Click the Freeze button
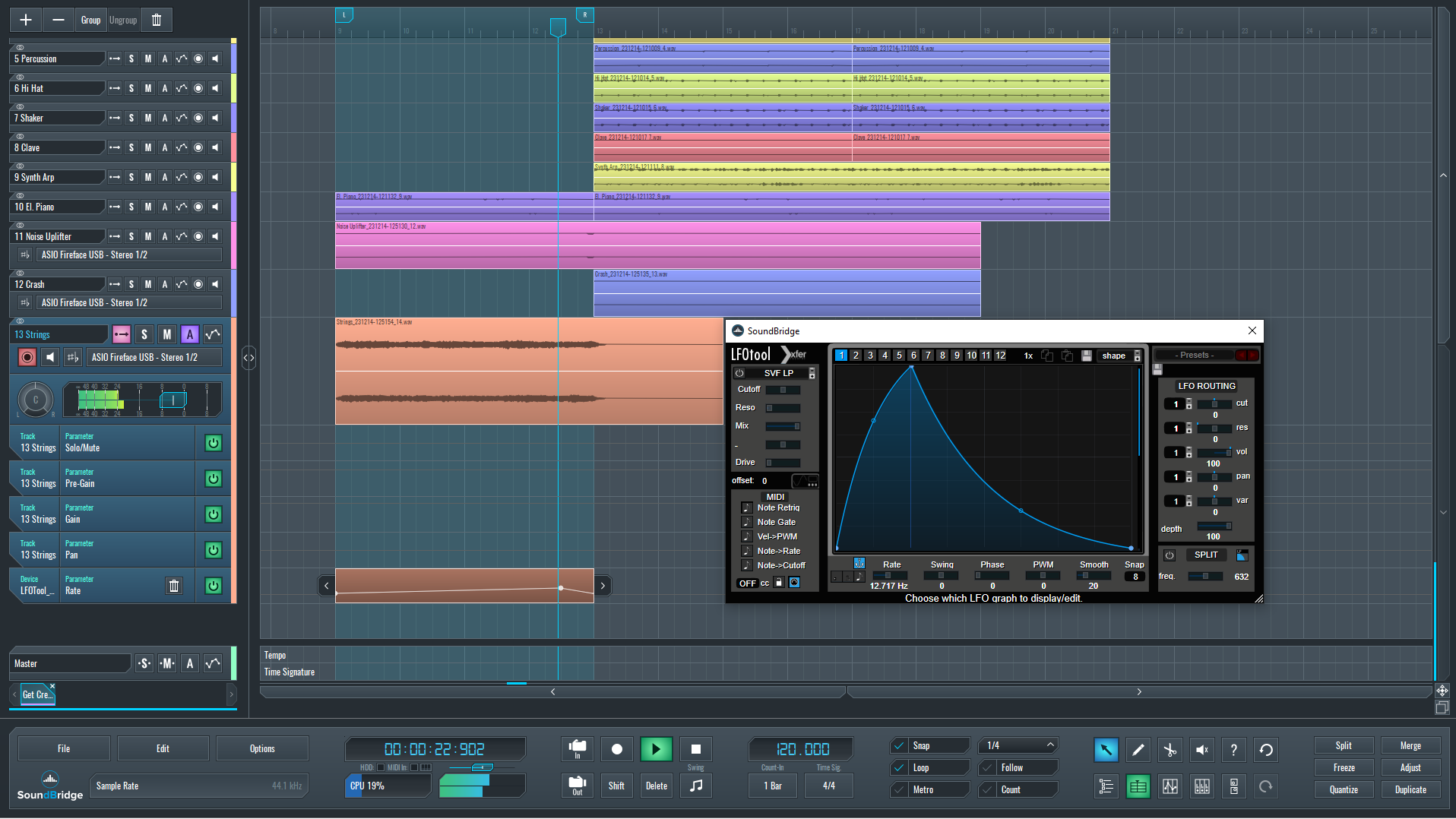 1344,768
